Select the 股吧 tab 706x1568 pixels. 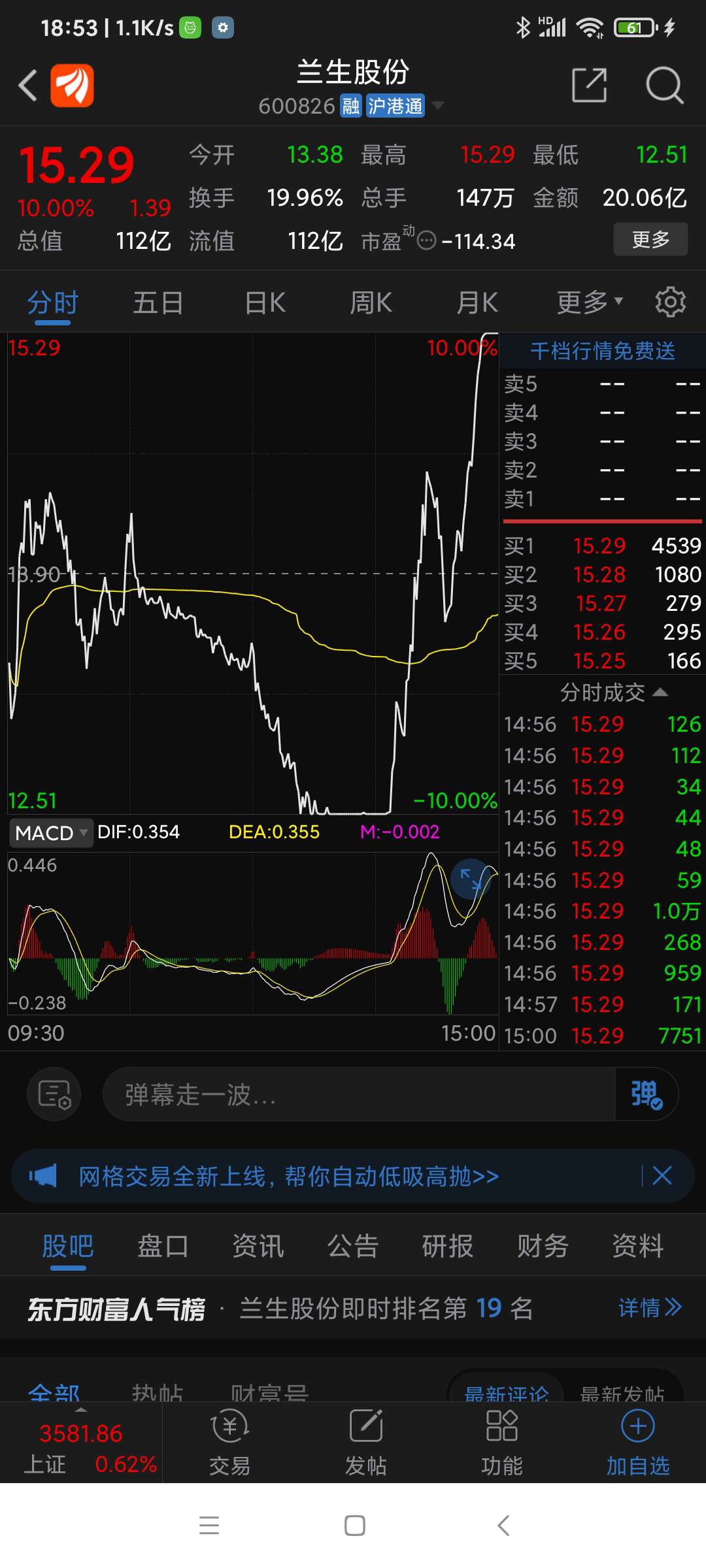pos(68,1246)
